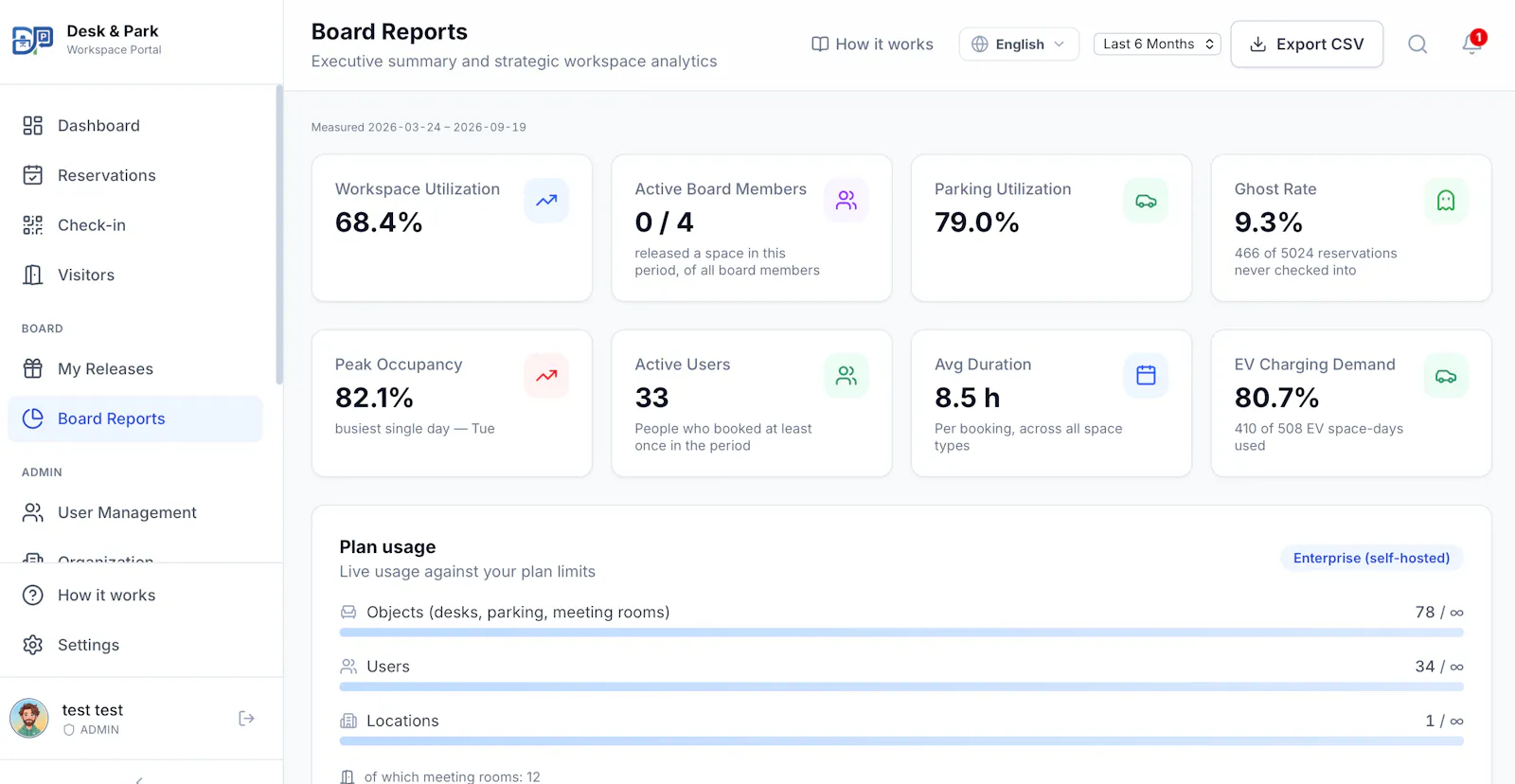Click the User Management people icon
The height and width of the screenshot is (784, 1515).
click(33, 512)
